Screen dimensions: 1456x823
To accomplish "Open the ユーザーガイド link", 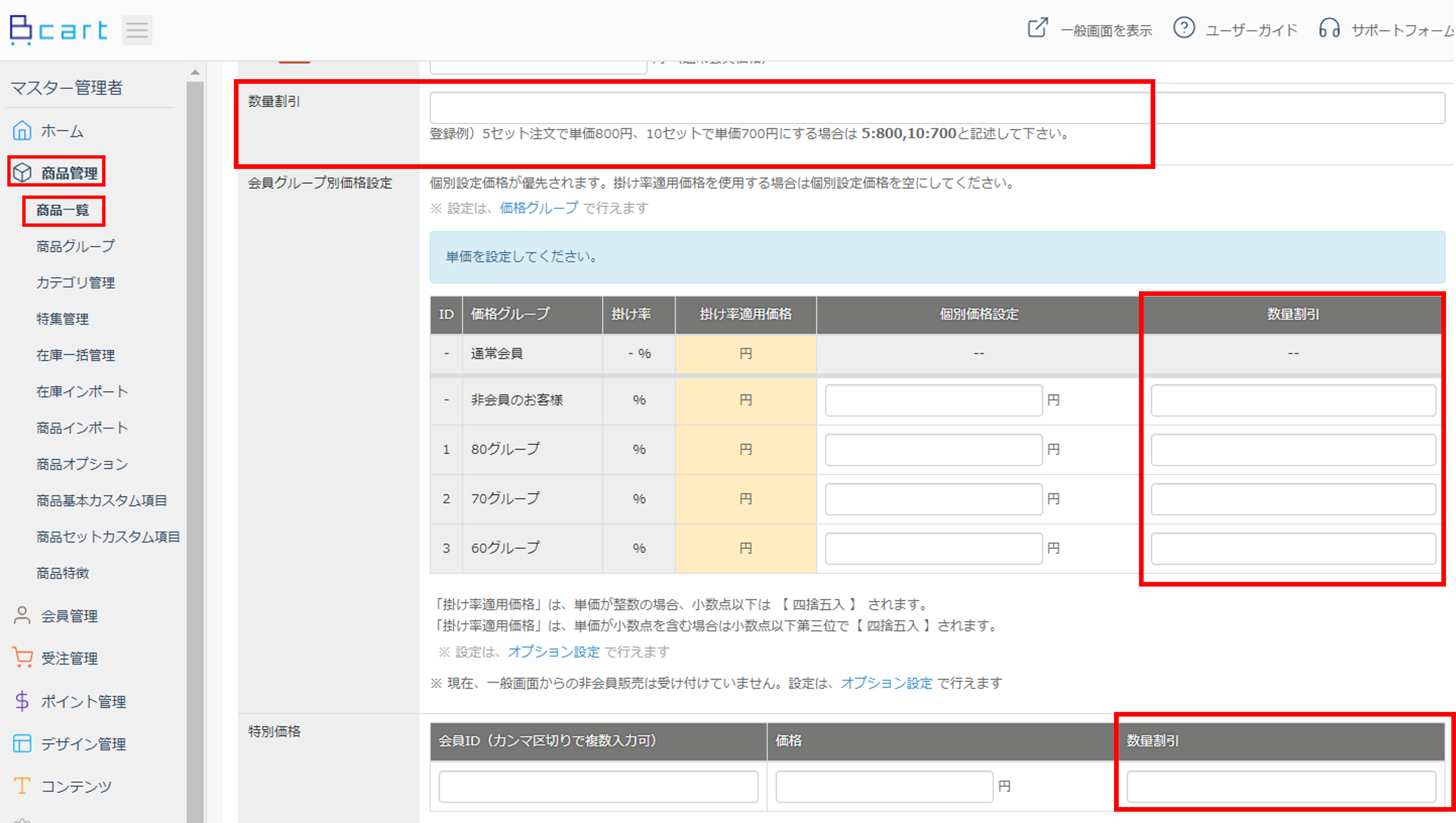I will click(1251, 30).
